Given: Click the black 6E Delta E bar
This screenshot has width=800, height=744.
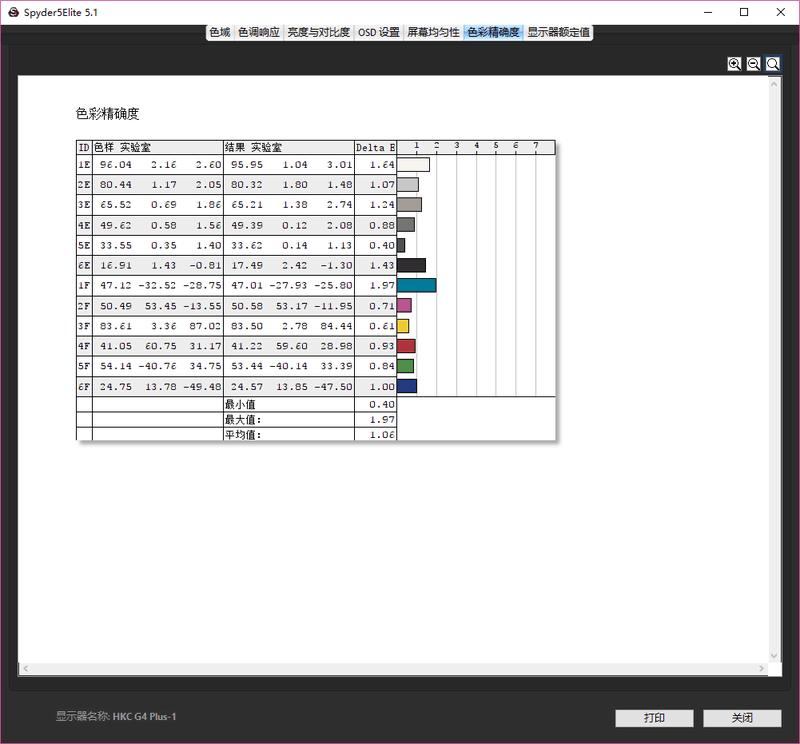Looking at the screenshot, I should (x=411, y=265).
